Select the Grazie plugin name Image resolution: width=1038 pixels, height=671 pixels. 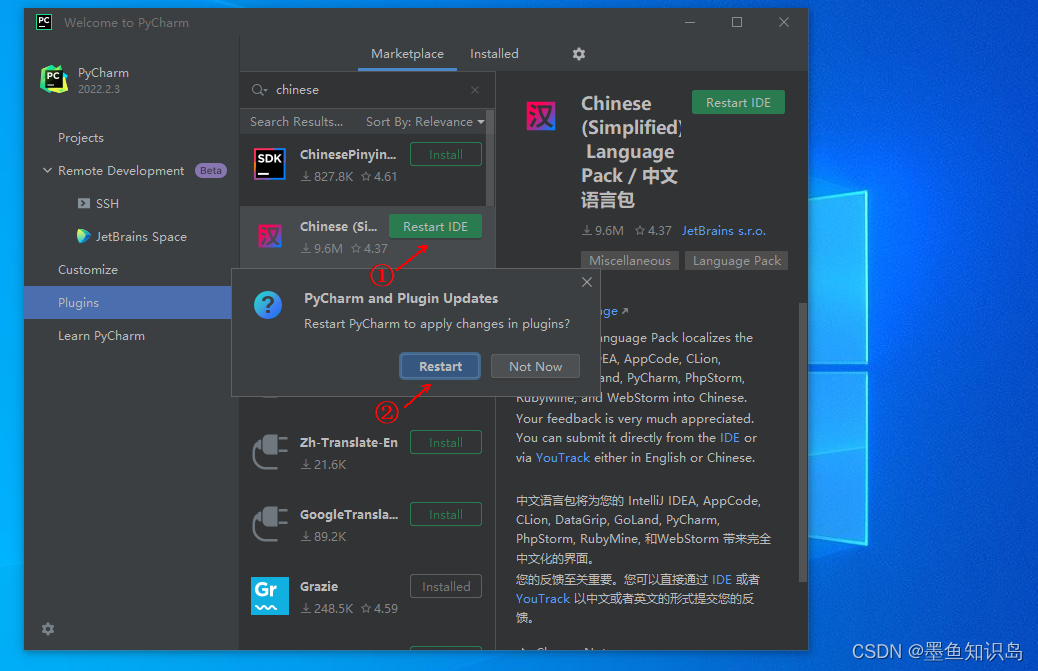318,586
